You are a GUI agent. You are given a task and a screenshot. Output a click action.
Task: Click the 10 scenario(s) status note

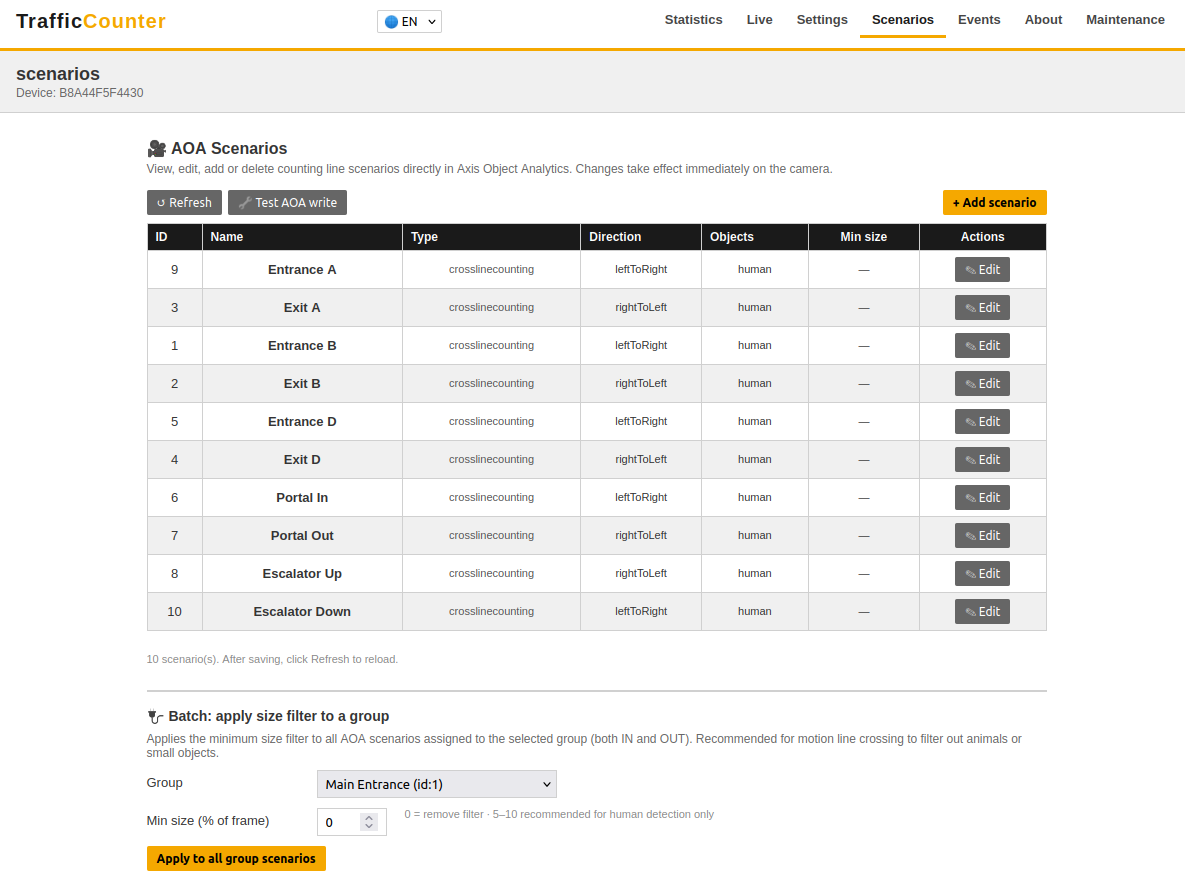click(272, 659)
